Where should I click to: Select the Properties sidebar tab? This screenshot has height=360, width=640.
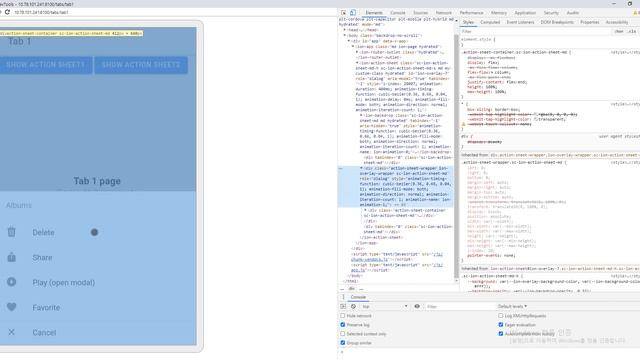[589, 22]
